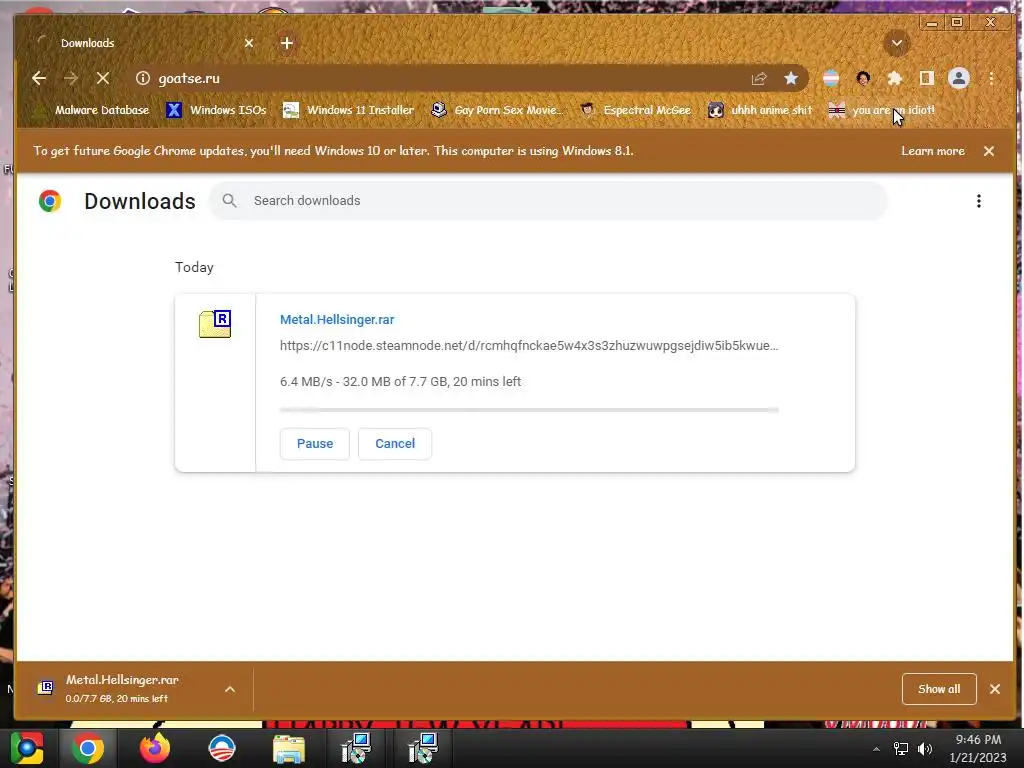Open the second installer setup taskbar icon
Viewport: 1024px width, 768px height.
(423, 748)
